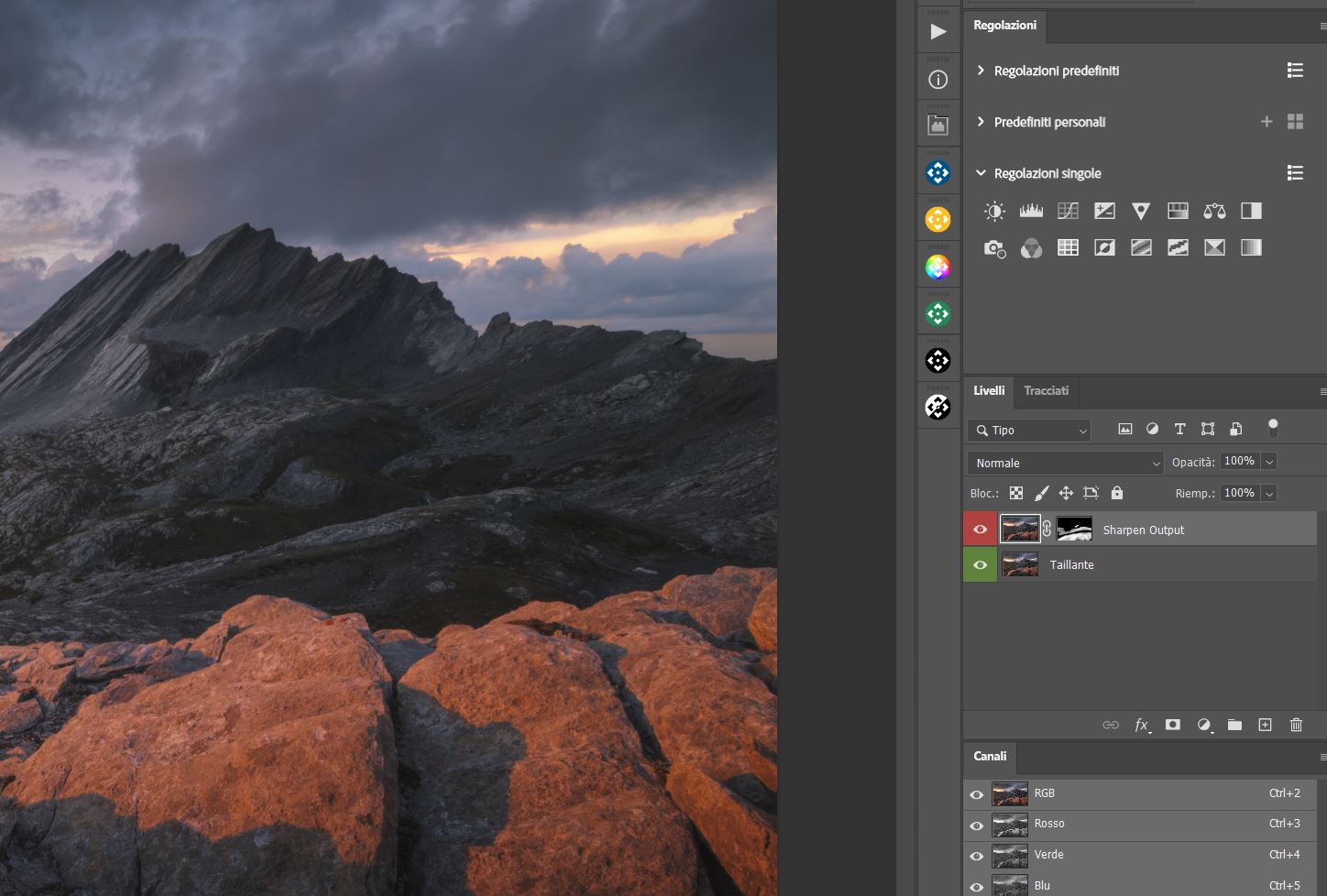Add a Threshold adjustment
This screenshot has width=1327, height=896.
(1178, 248)
